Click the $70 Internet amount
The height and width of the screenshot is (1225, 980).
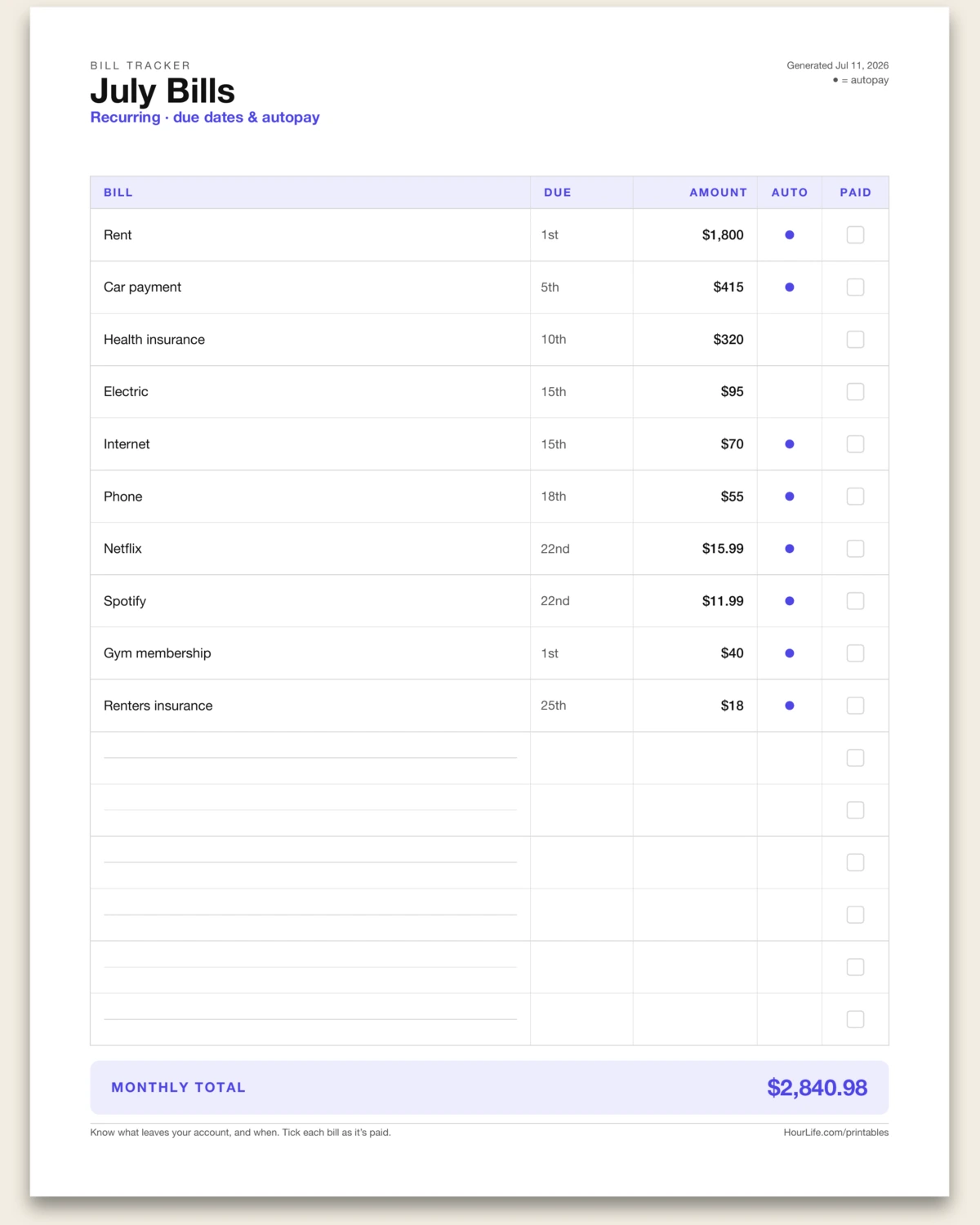pos(733,444)
